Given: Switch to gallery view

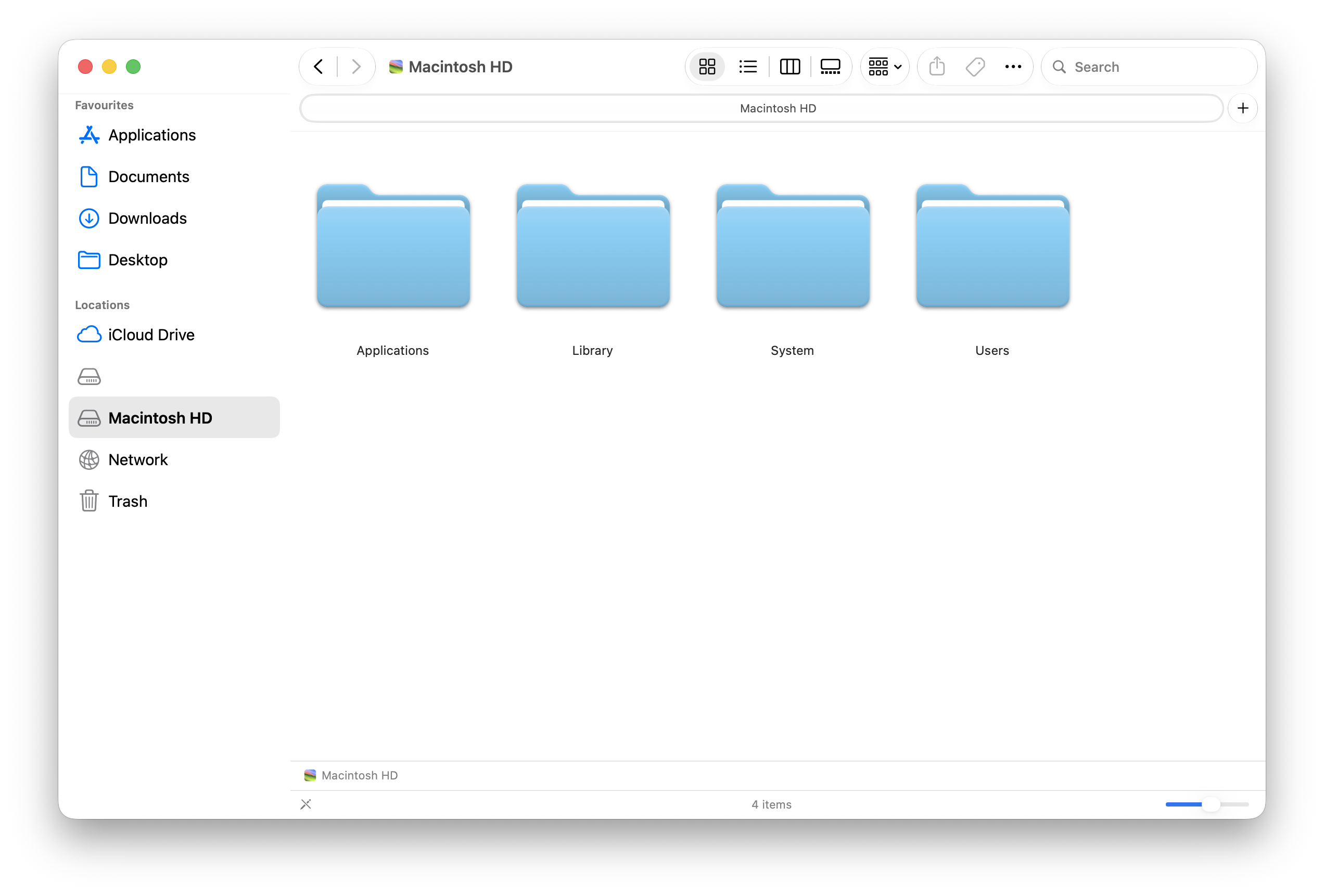Looking at the screenshot, I should pyautogui.click(x=830, y=67).
